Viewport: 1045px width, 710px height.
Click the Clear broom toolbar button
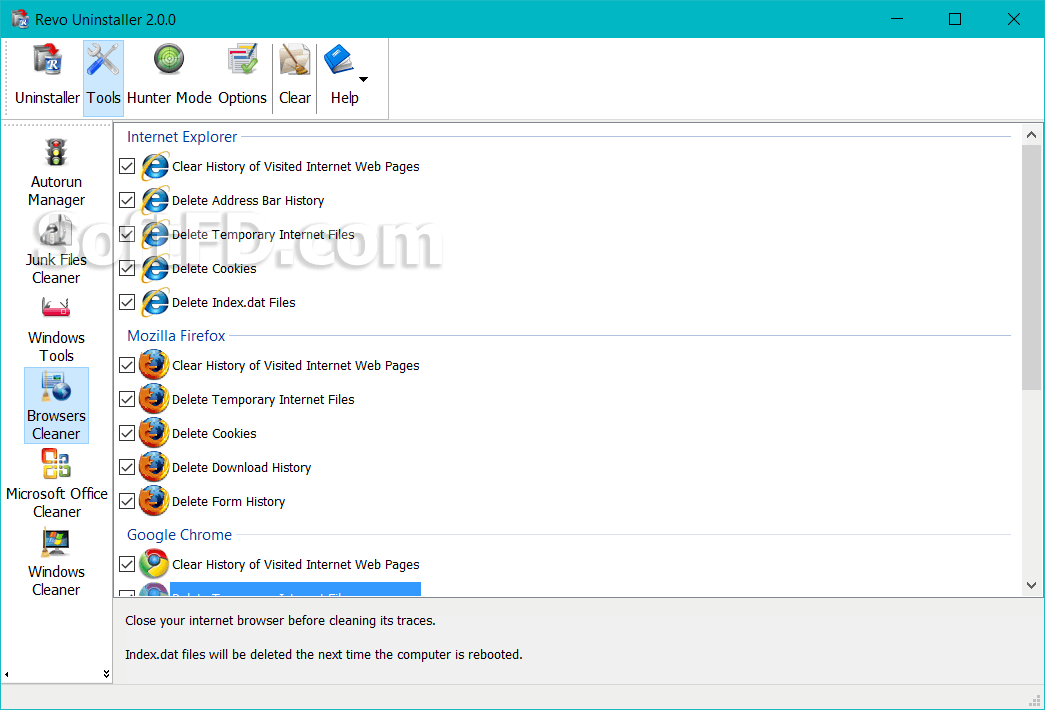[x=295, y=77]
